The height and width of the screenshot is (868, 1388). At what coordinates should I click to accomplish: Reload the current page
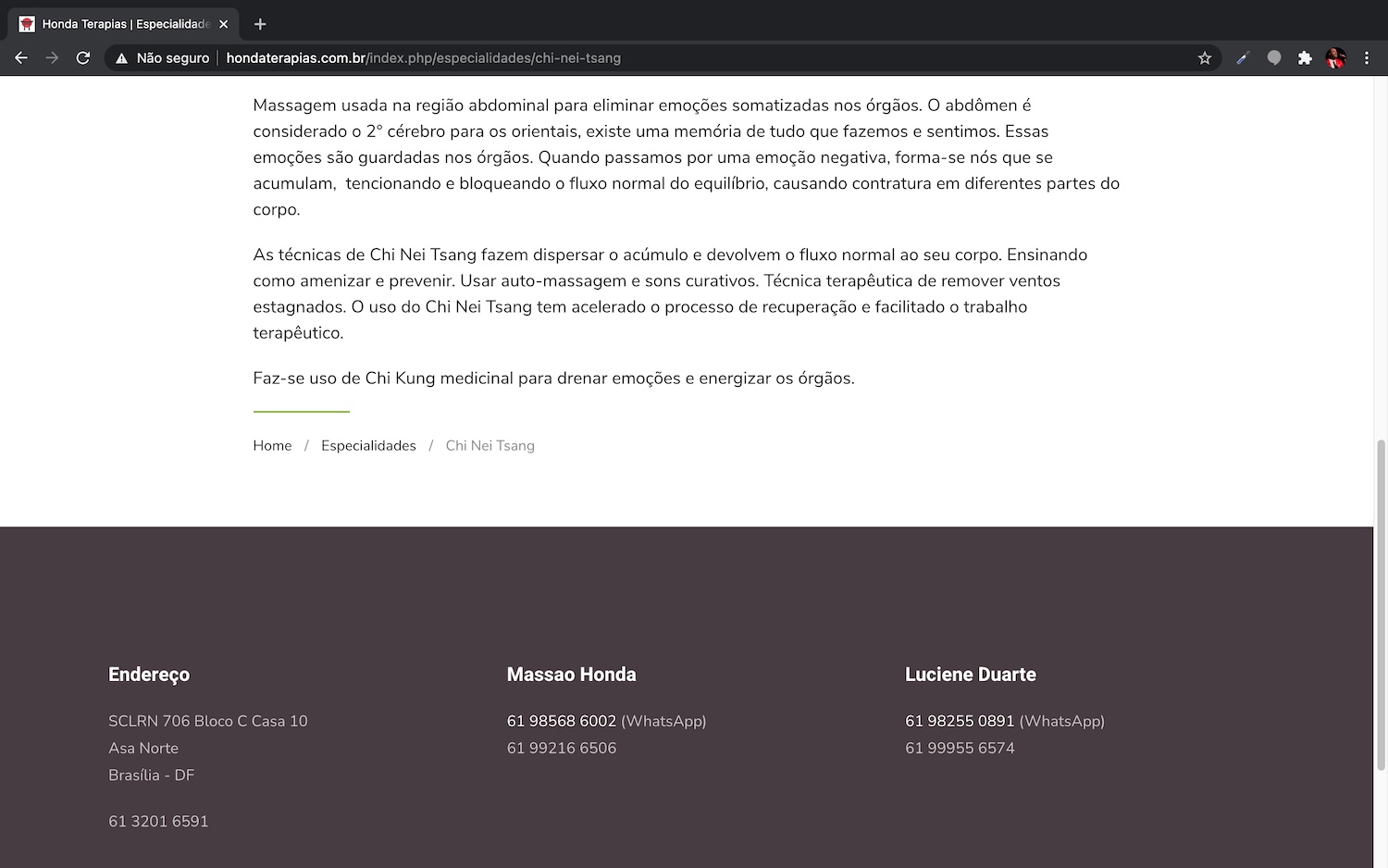pos(83,57)
